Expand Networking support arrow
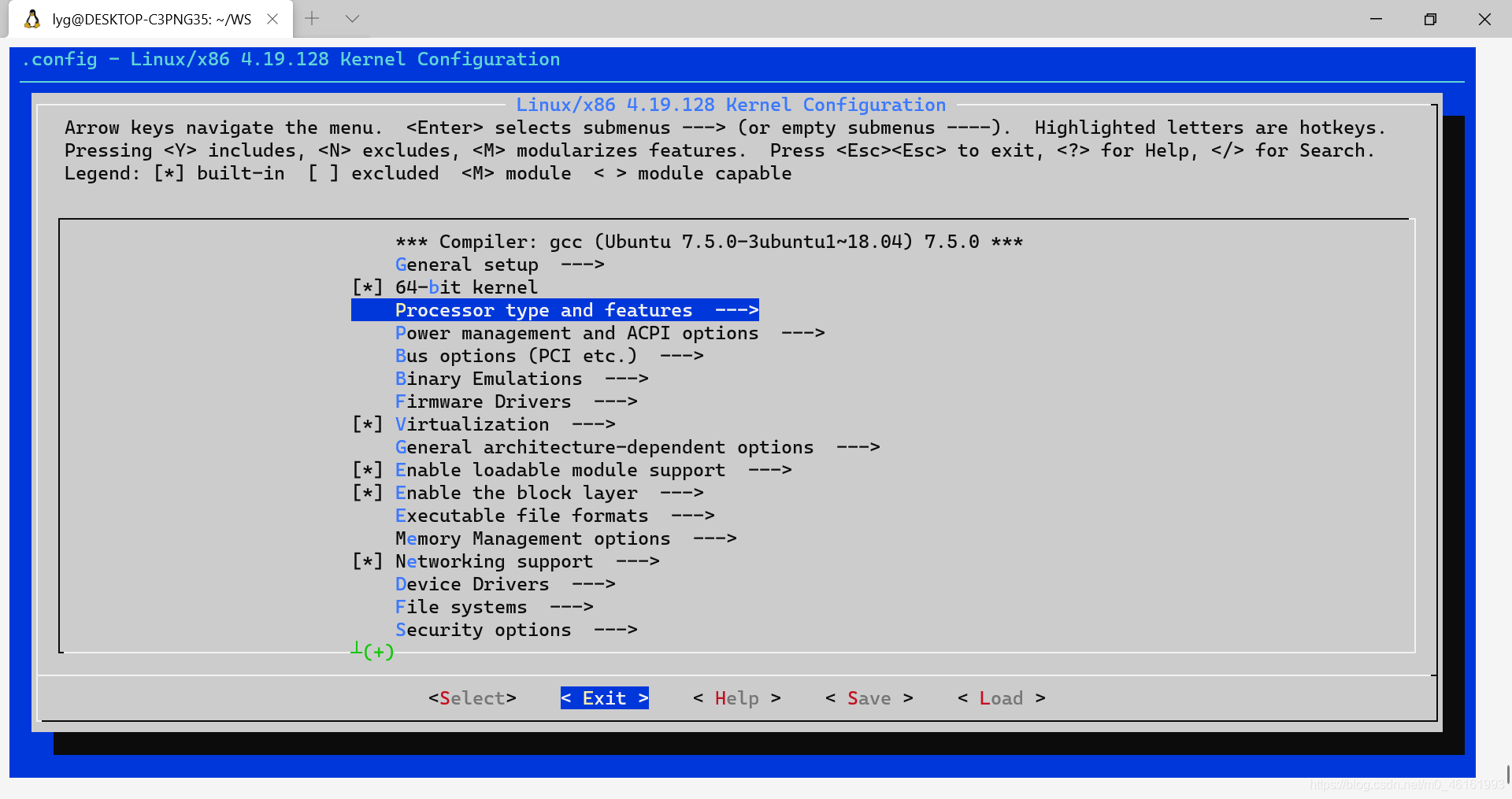Viewport: 1512px width, 799px height. click(637, 561)
